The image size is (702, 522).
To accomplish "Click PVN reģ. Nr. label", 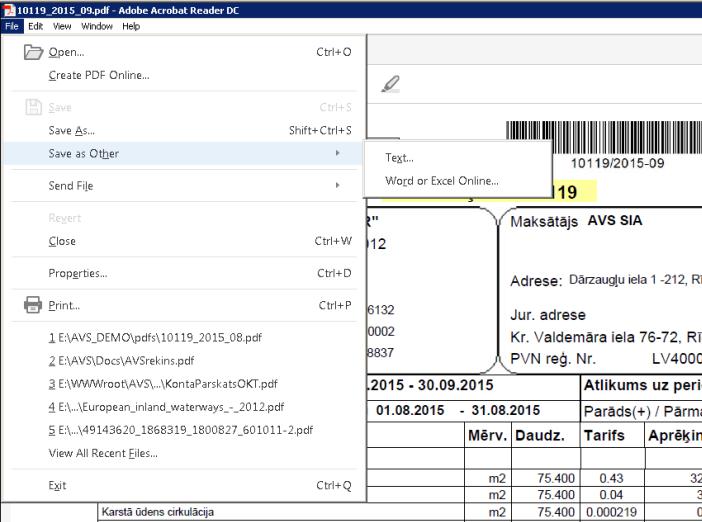I will coord(553,359).
